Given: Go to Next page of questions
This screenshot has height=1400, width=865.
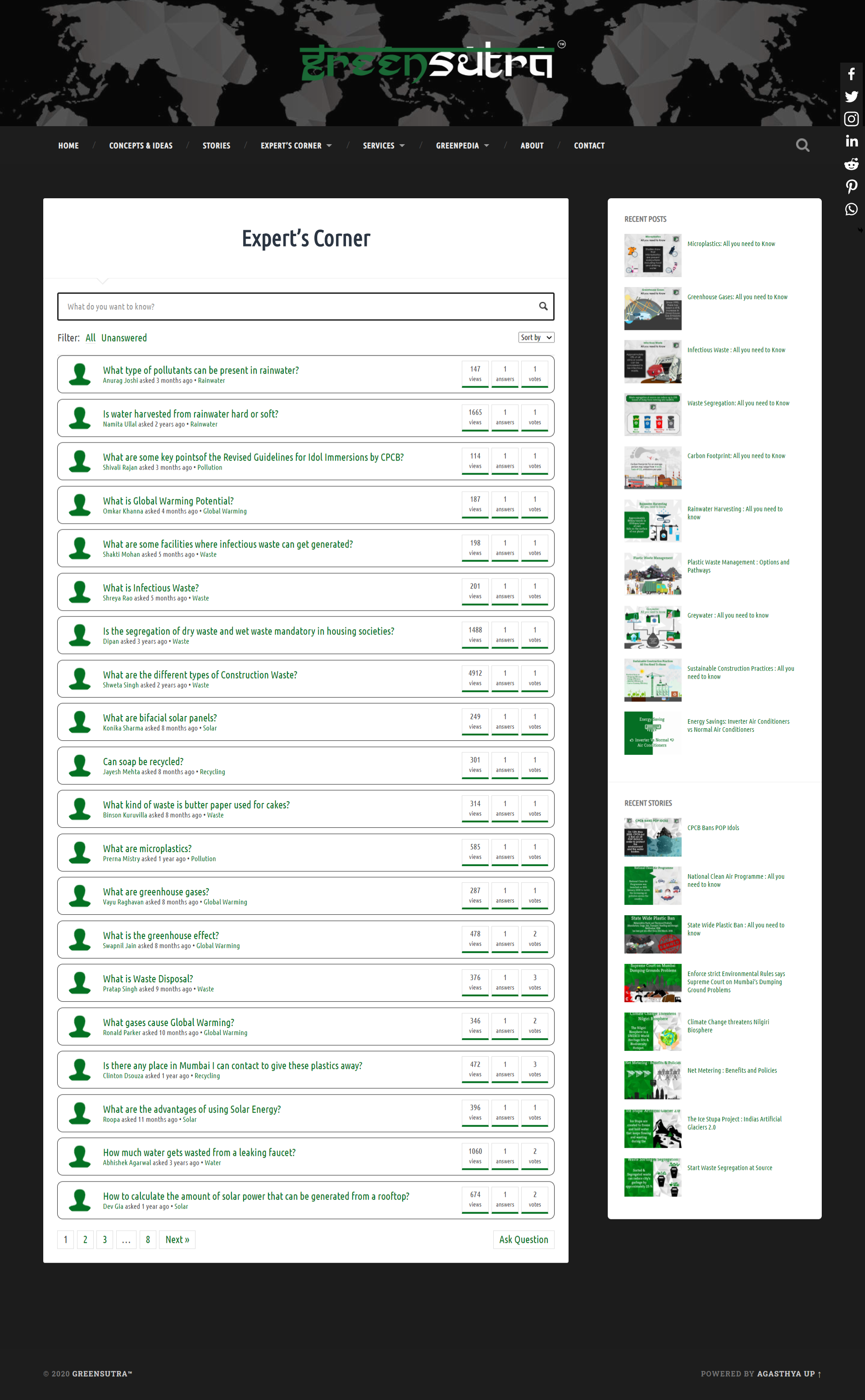Looking at the screenshot, I should 177,1239.
